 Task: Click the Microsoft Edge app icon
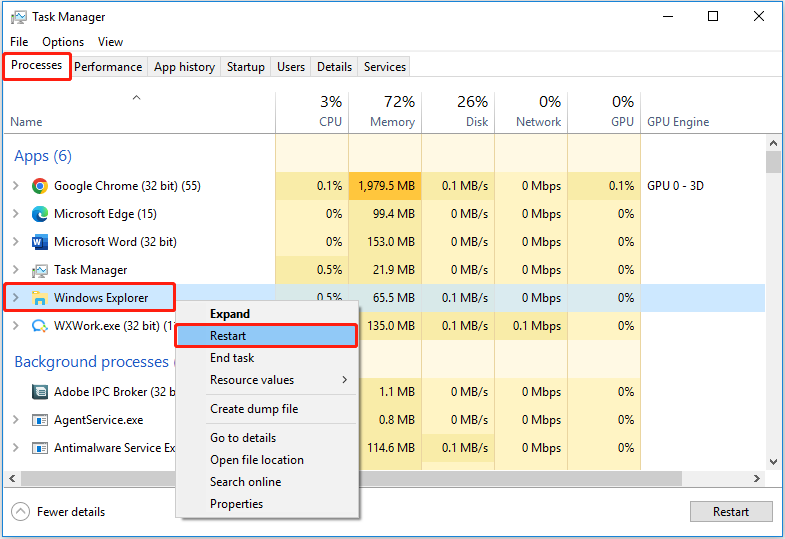click(x=40, y=214)
